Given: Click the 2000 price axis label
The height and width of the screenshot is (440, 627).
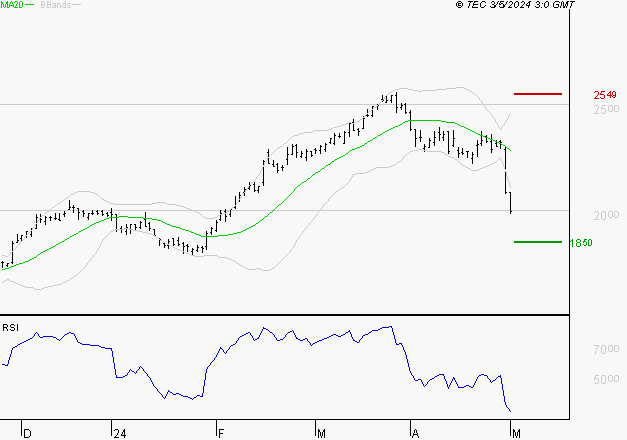Looking at the screenshot, I should (606, 215).
